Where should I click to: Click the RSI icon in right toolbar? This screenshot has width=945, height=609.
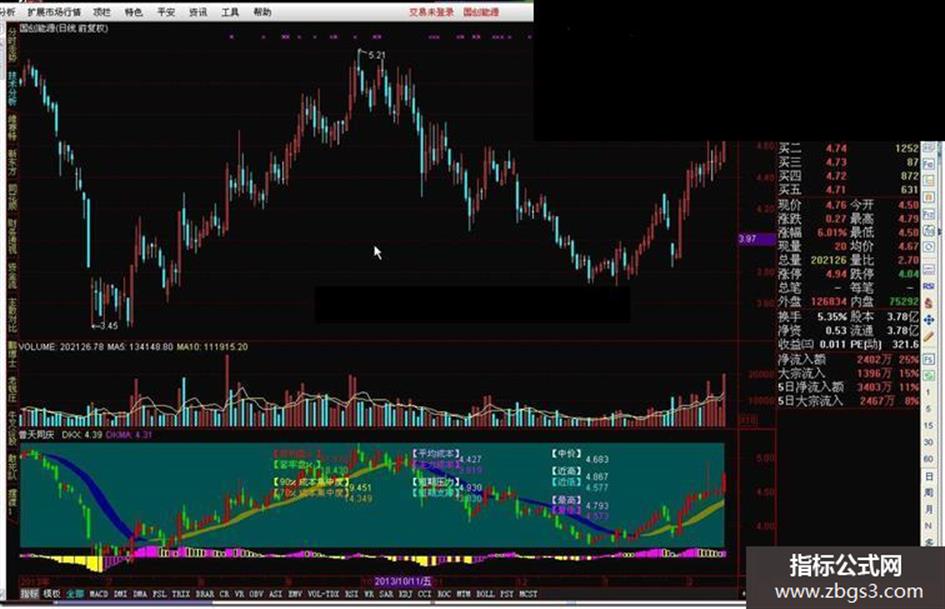pyautogui.click(x=928, y=287)
